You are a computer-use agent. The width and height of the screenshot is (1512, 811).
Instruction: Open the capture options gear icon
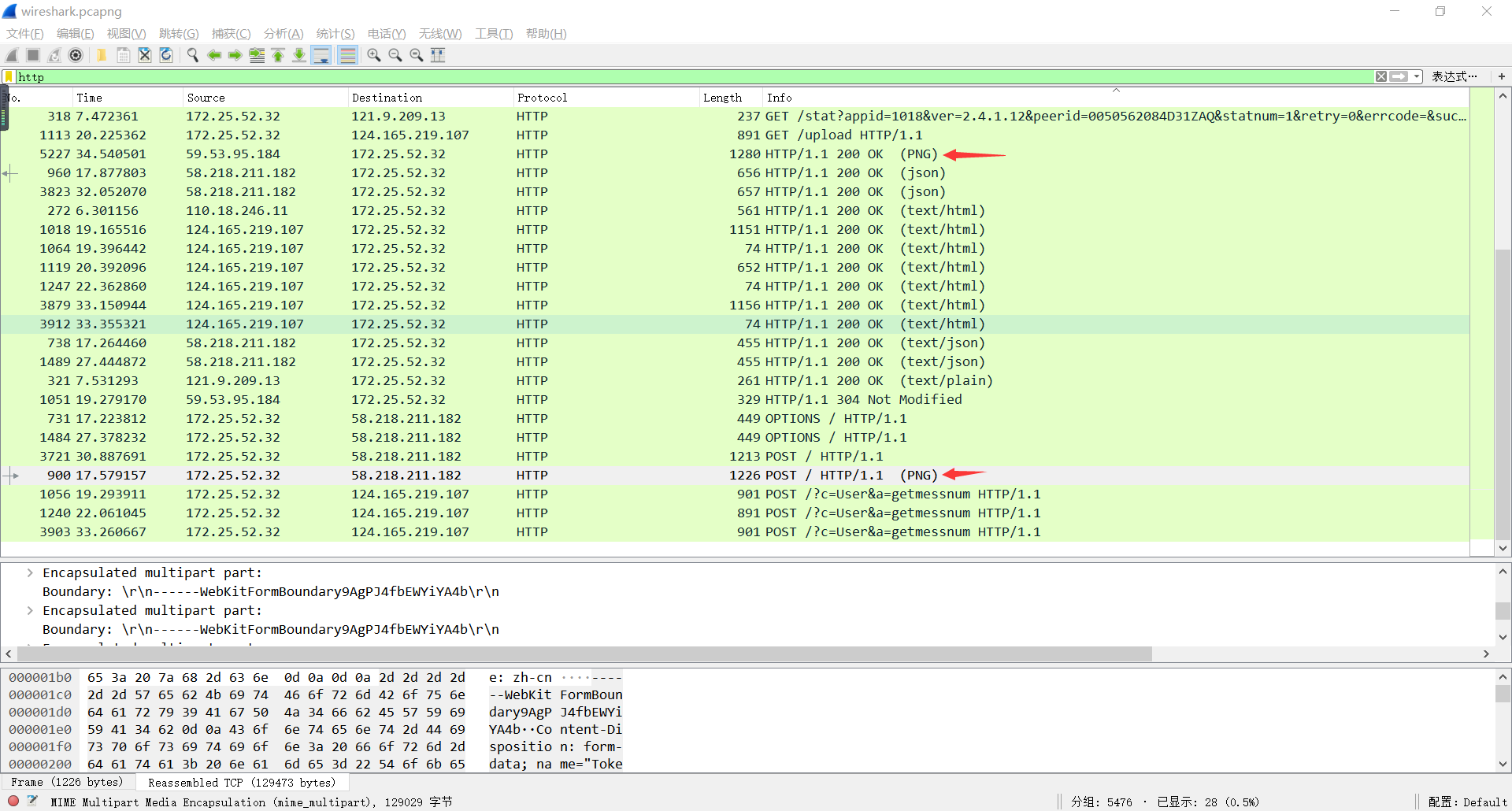click(x=76, y=55)
